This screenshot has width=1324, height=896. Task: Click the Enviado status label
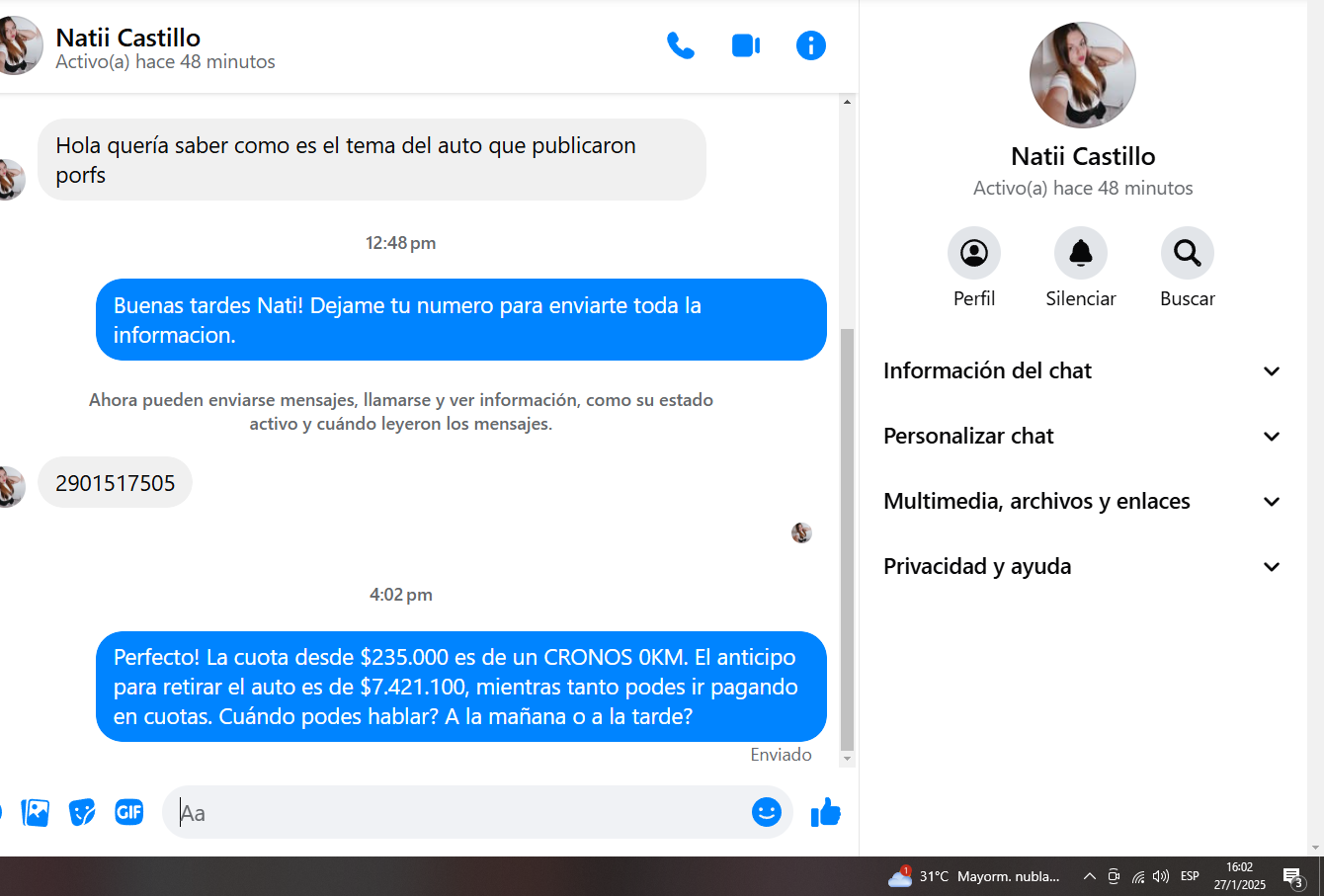[x=781, y=755]
